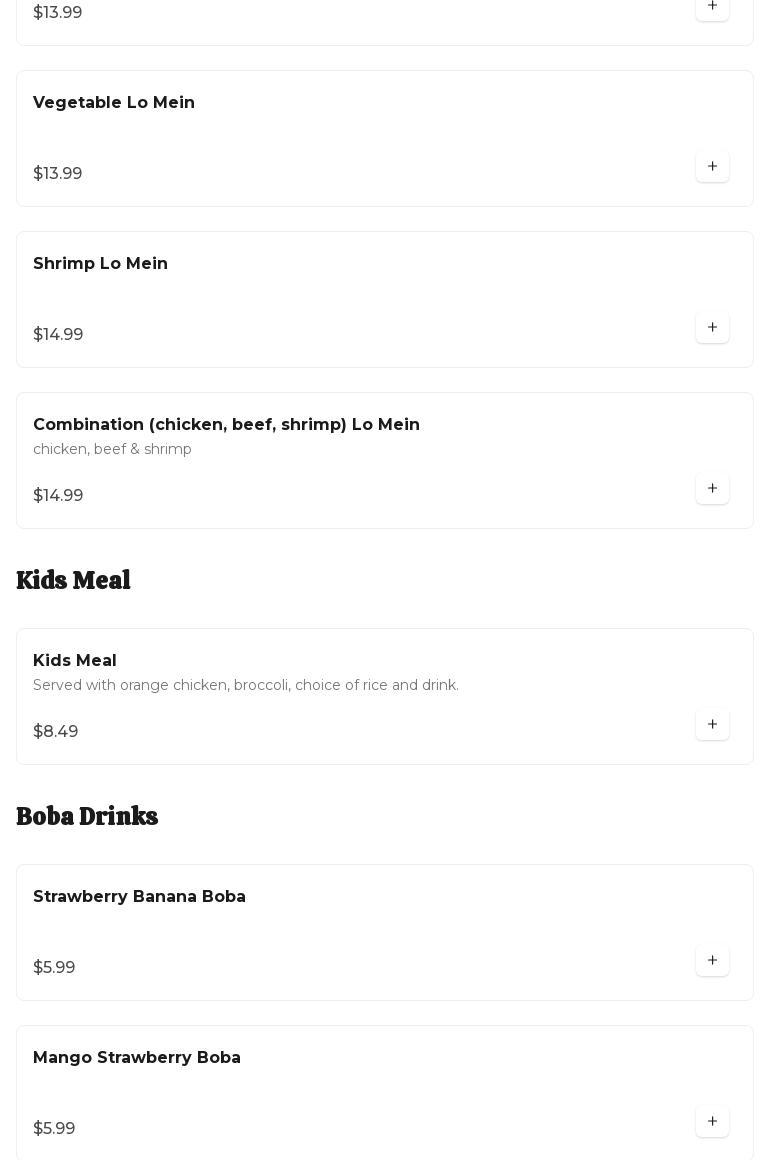Click the Strawberry Banana Boba $5.99 price
The image size is (770, 1160).
pyautogui.click(x=54, y=968)
